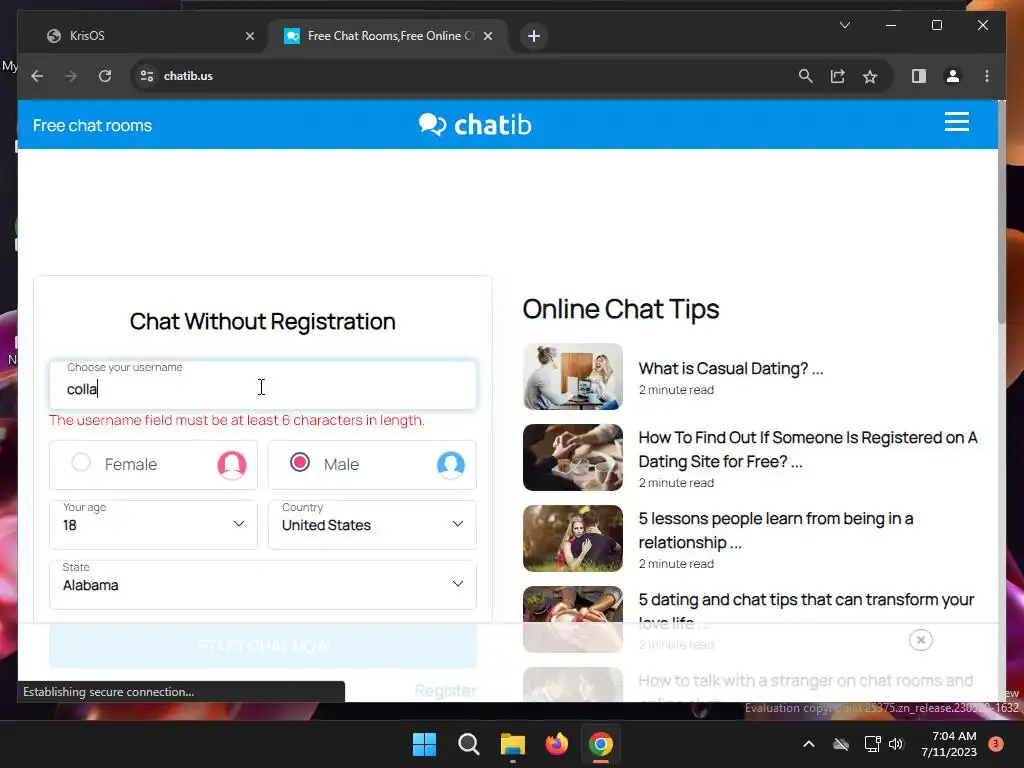Select Male gender radio button

point(300,462)
